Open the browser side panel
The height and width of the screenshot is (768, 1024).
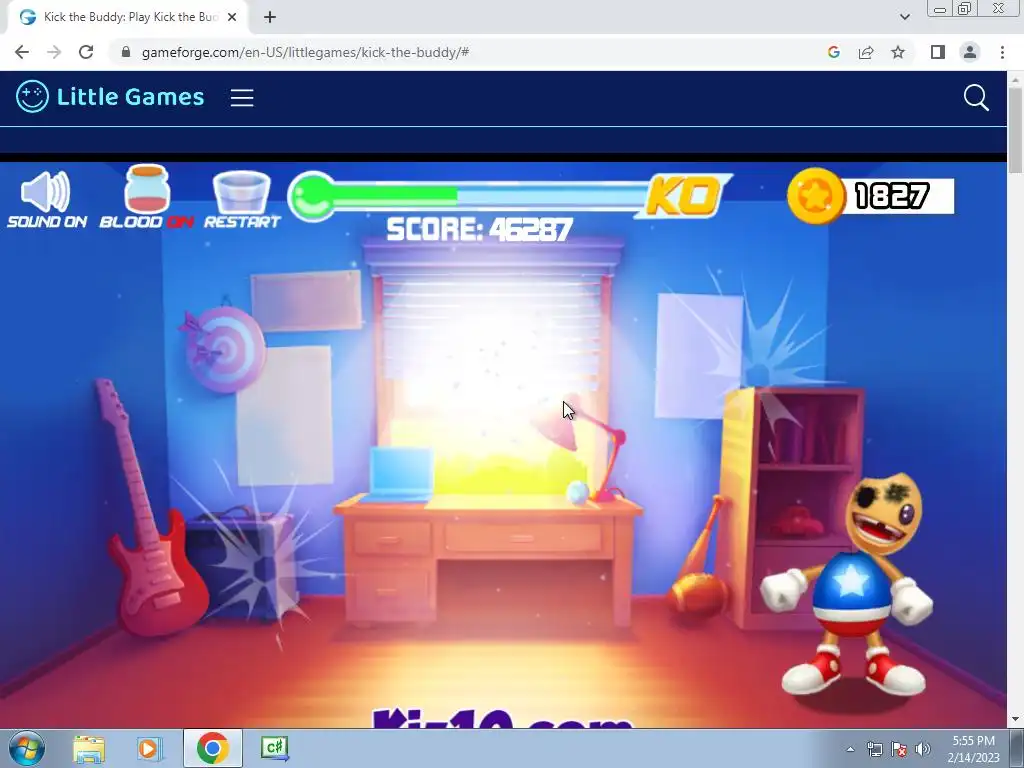[x=938, y=52]
